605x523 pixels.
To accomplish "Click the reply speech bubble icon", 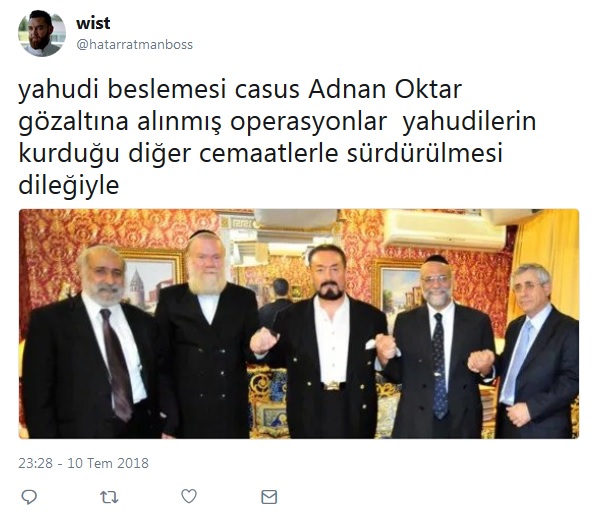I will [x=29, y=497].
